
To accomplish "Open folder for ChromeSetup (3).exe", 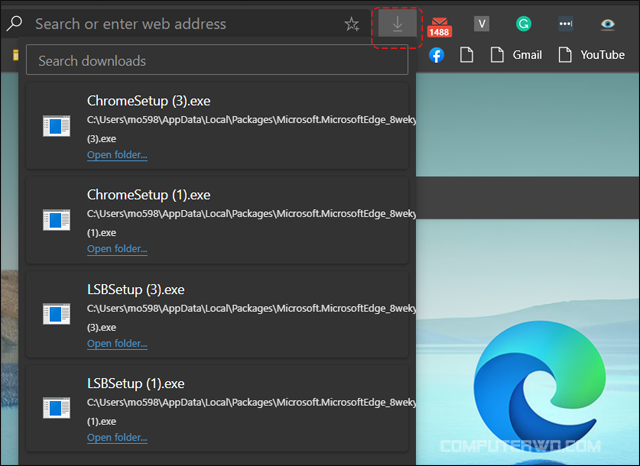I will (117, 155).
